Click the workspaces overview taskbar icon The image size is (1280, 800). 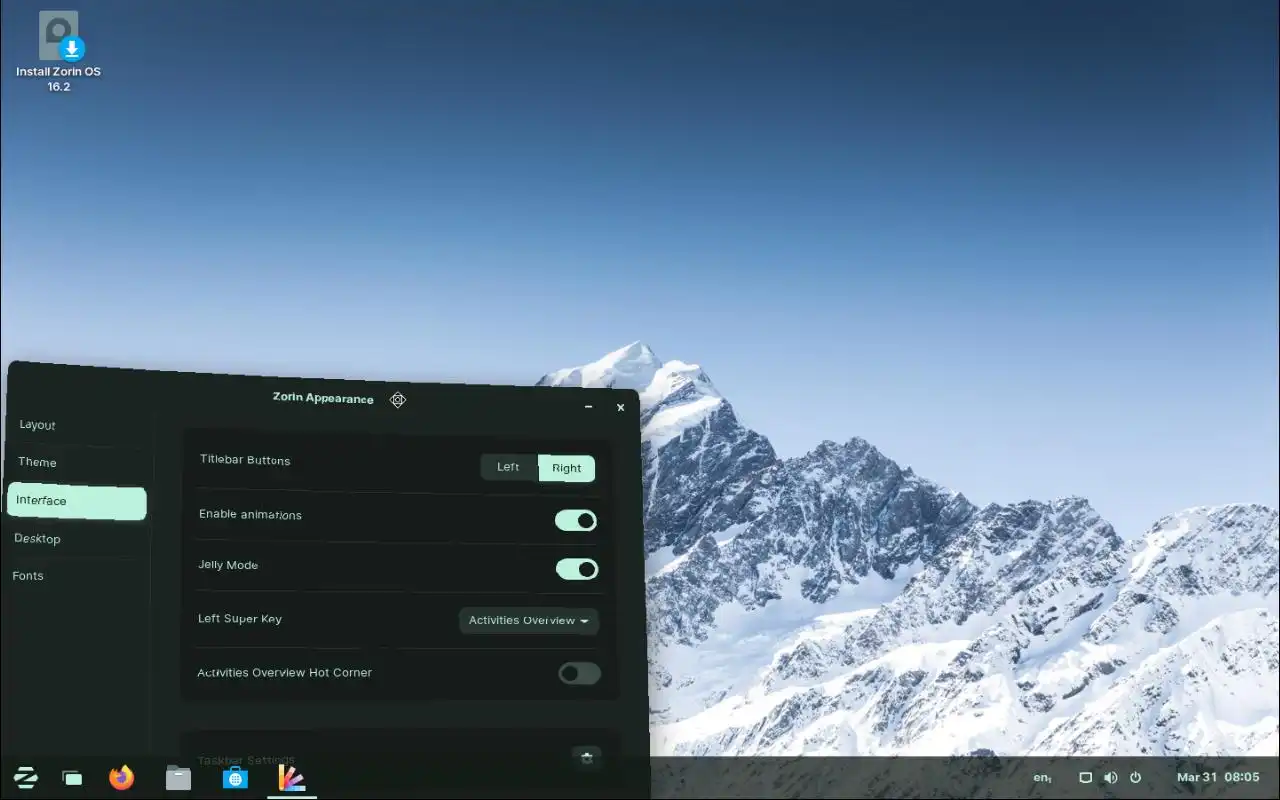pos(72,778)
